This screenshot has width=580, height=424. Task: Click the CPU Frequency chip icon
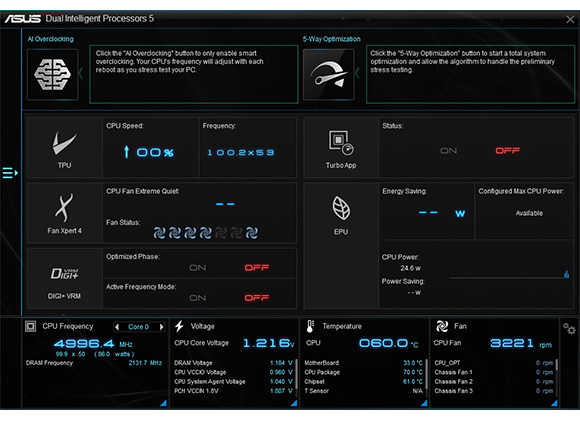coord(30,326)
